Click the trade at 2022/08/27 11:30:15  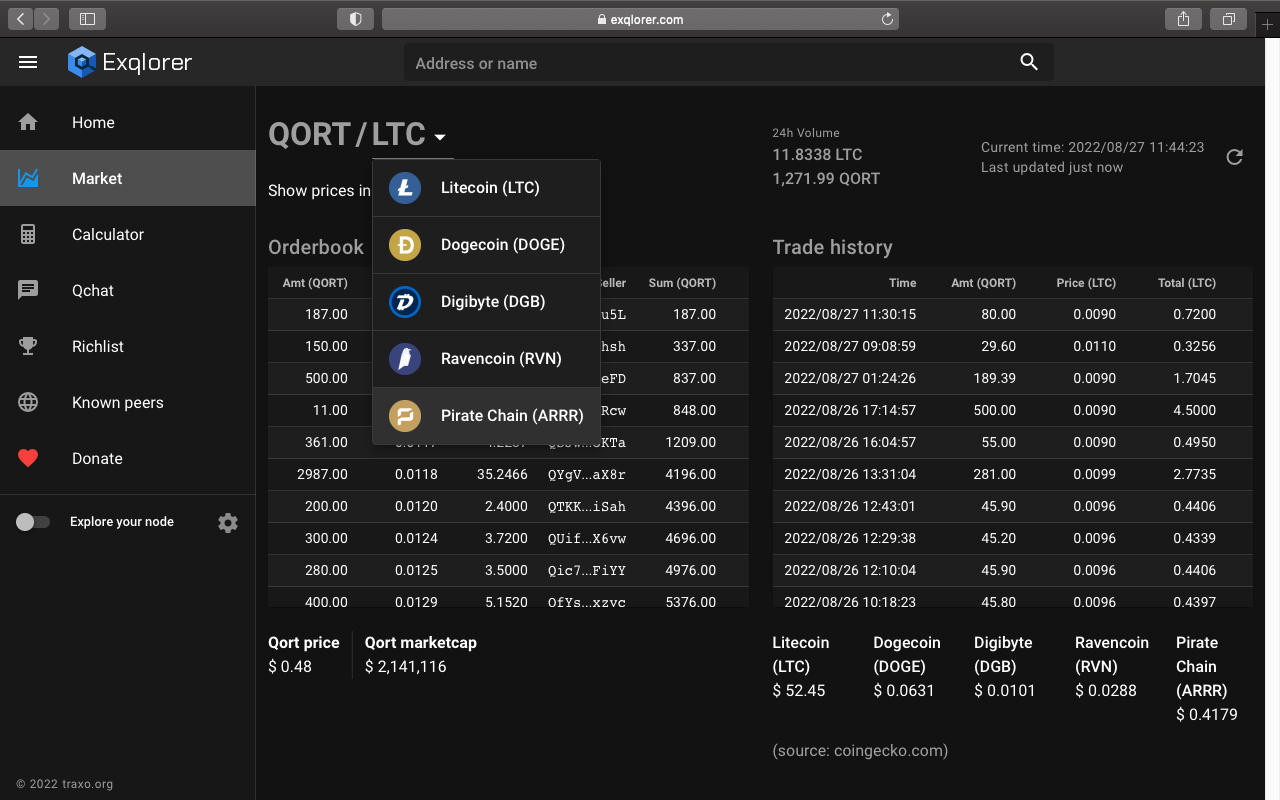coord(1012,314)
